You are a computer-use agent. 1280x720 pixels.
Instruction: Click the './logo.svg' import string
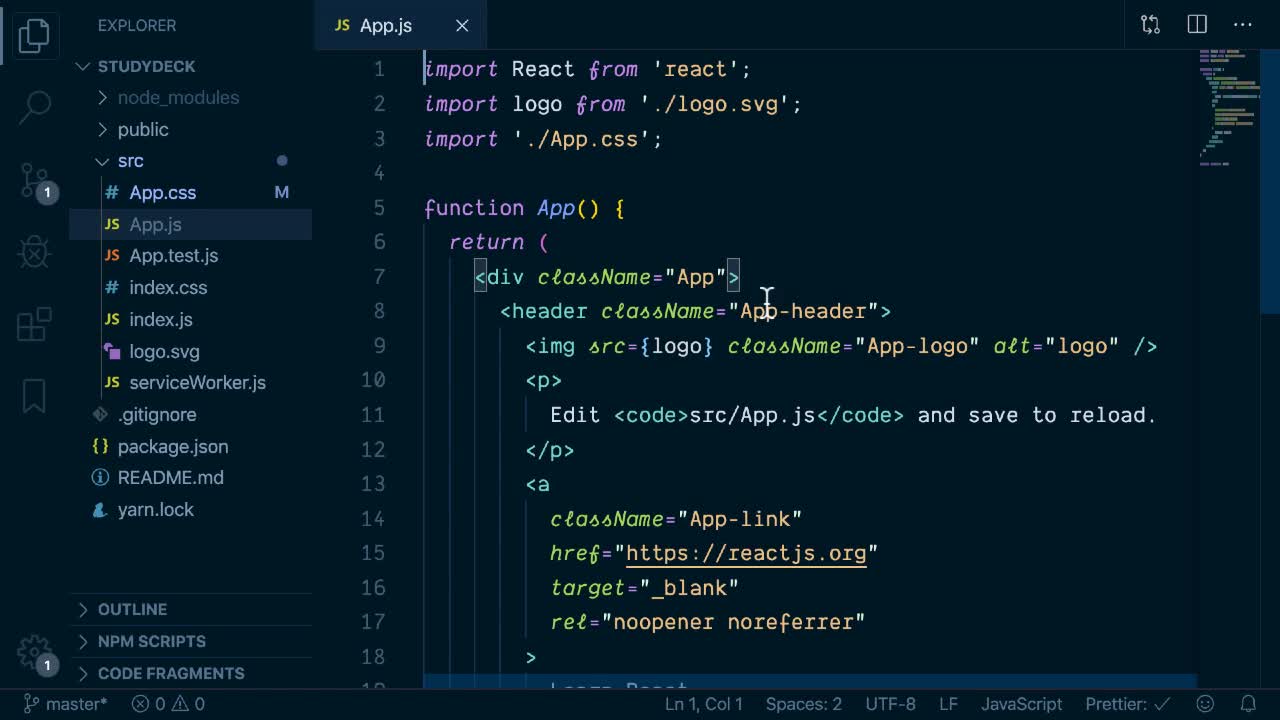tap(714, 104)
